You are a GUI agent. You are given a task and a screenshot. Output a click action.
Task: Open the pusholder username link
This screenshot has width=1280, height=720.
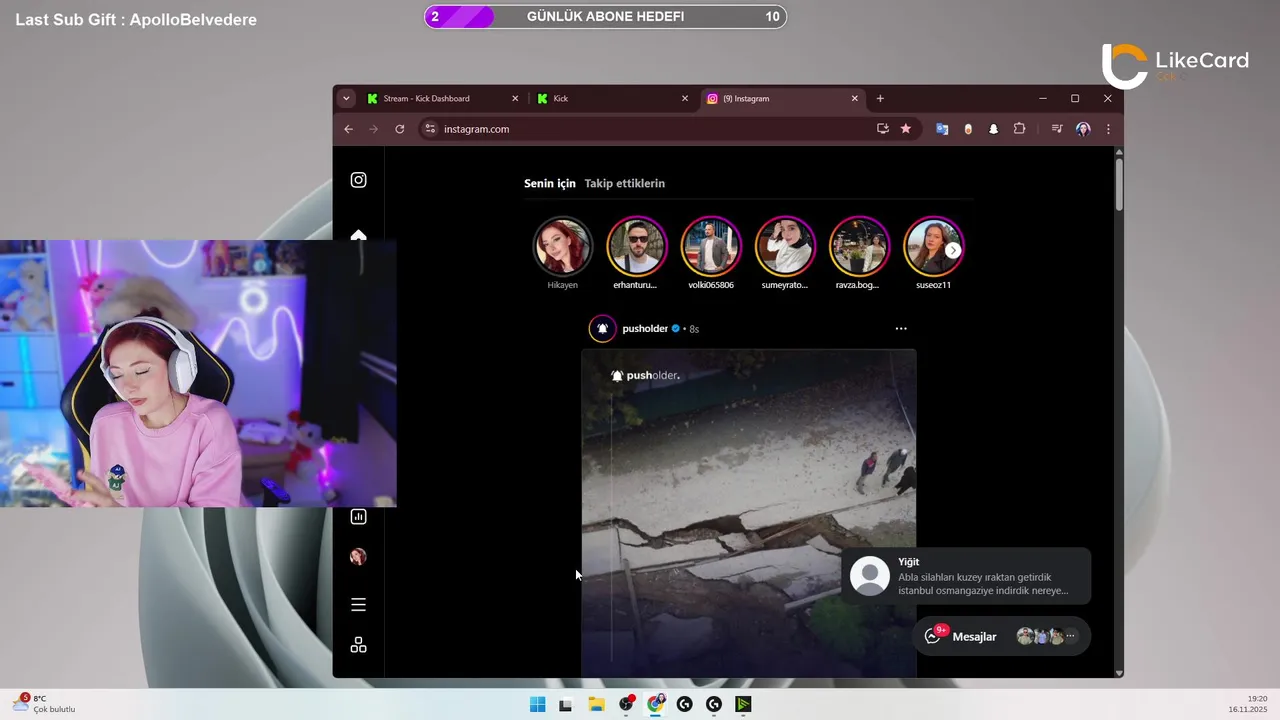(645, 328)
